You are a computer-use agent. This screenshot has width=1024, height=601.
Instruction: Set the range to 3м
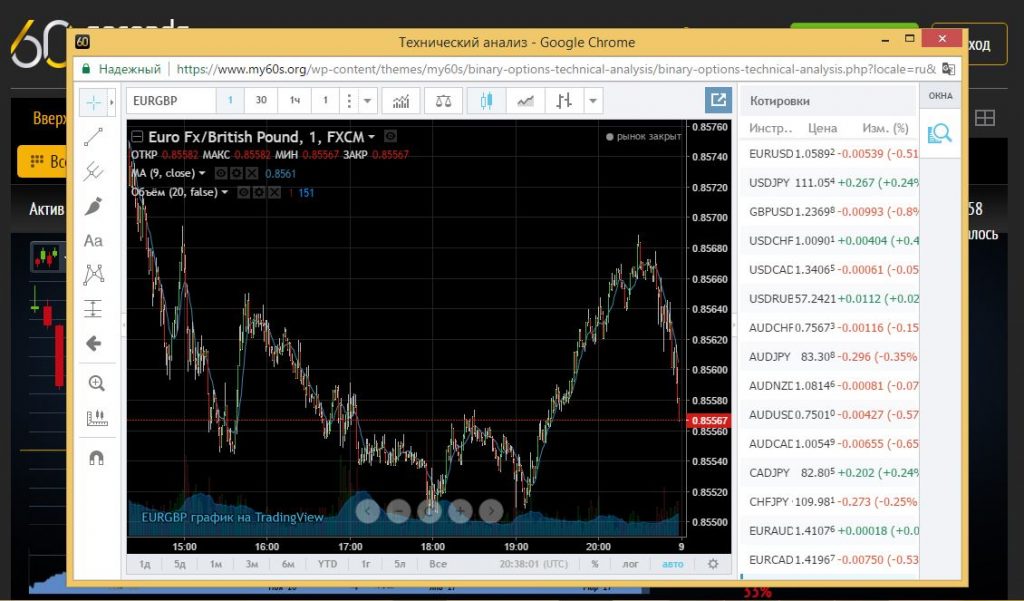click(x=251, y=564)
